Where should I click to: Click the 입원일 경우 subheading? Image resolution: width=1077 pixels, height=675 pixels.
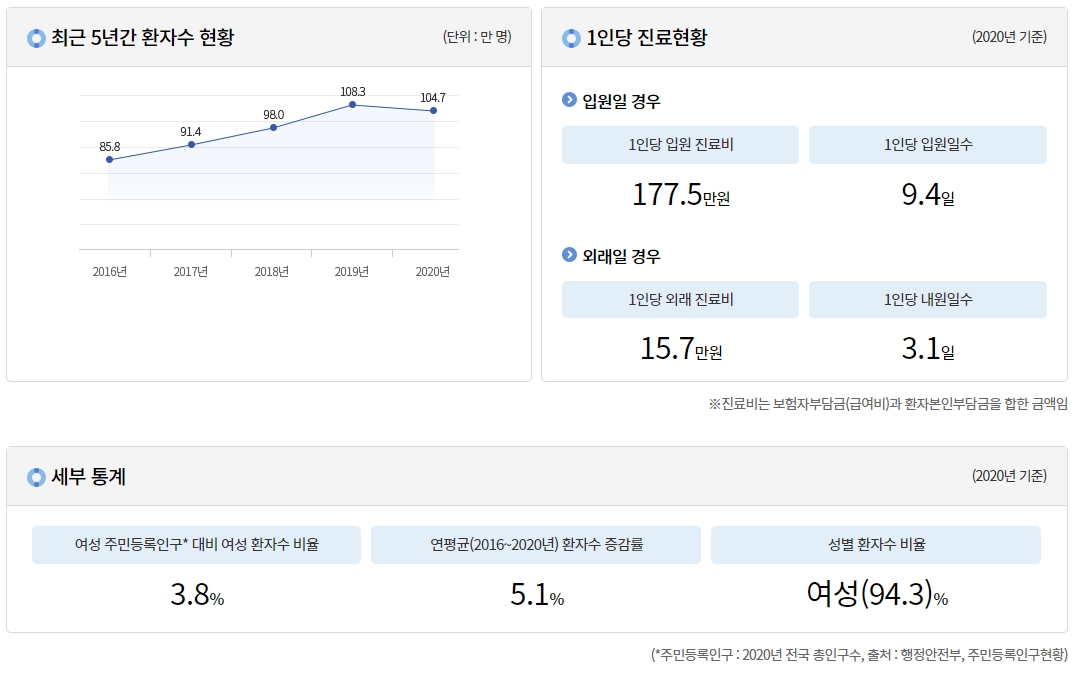click(621, 102)
